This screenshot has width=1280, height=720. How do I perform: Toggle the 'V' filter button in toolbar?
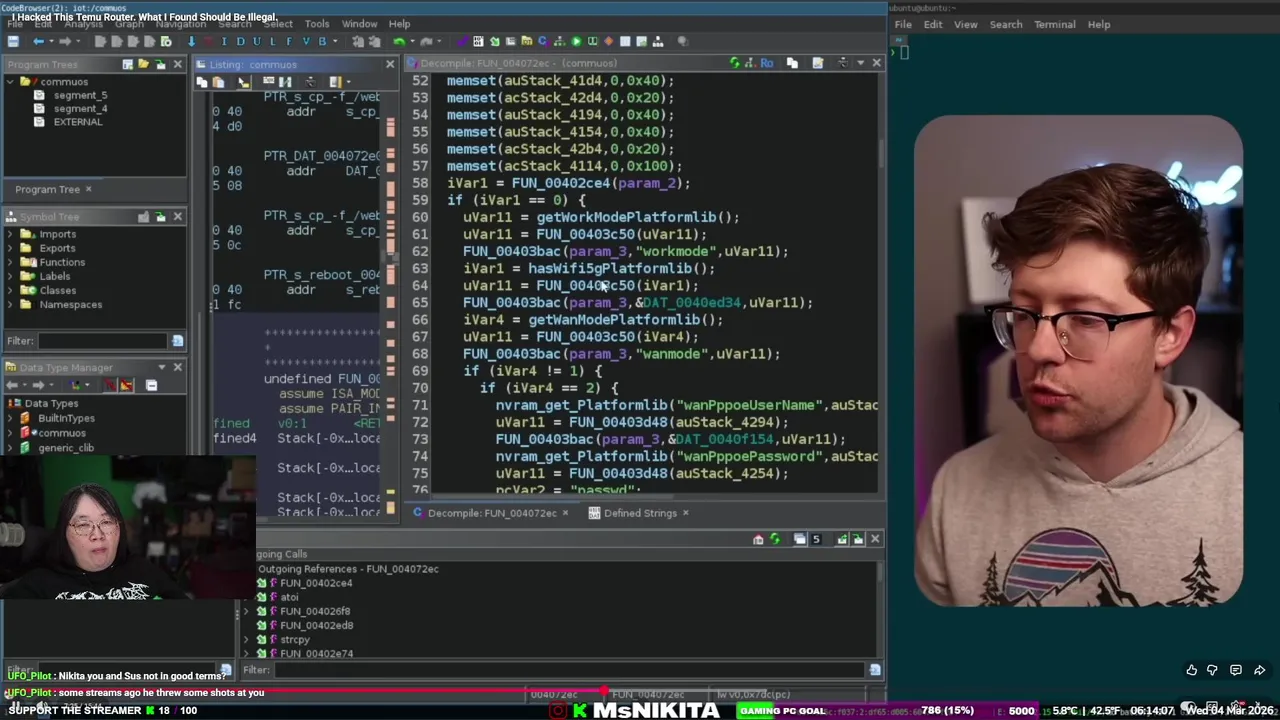tap(305, 41)
